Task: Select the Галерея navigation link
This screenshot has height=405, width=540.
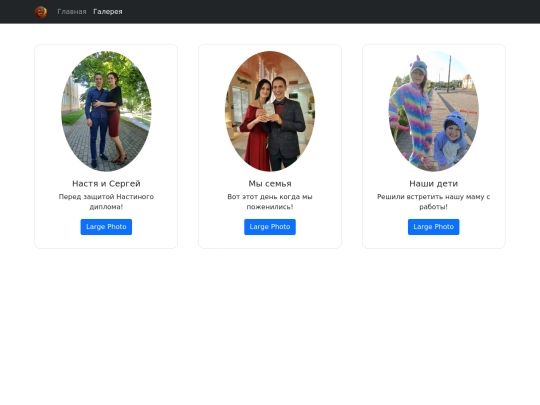Action: 108,12
